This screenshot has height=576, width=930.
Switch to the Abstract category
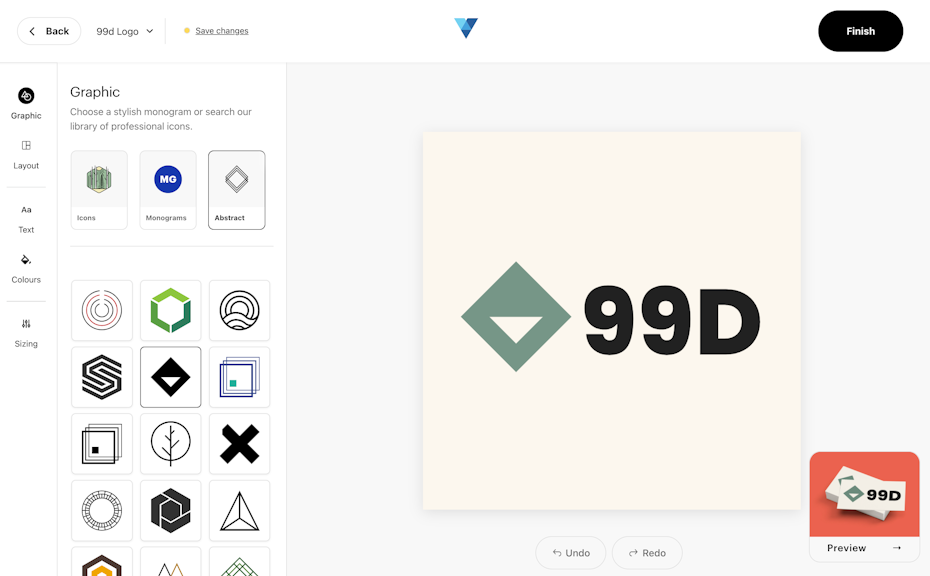click(236, 190)
